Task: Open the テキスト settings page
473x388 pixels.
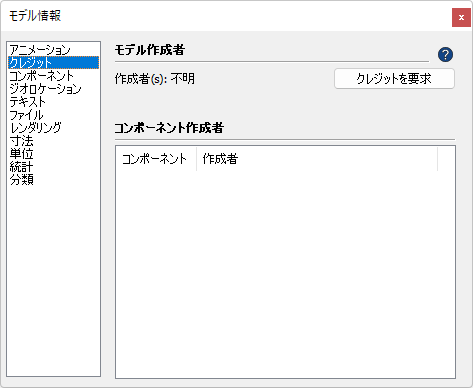Action: point(53,102)
